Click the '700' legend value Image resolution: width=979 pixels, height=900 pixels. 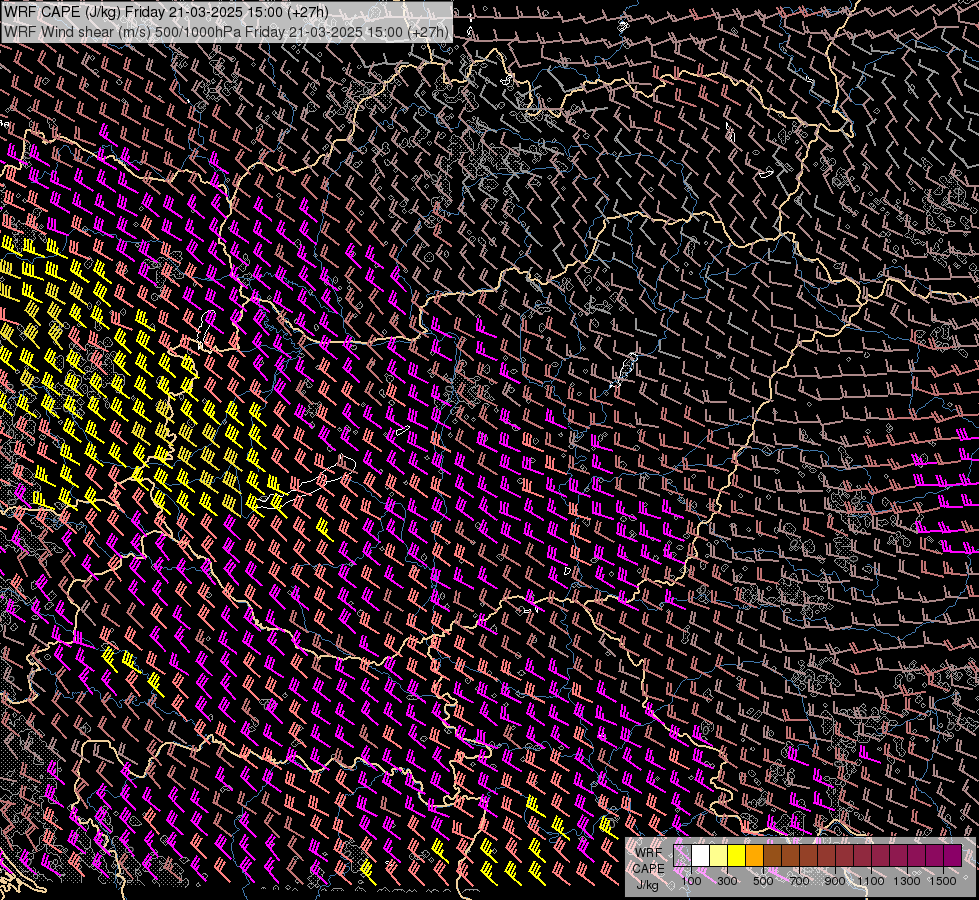tap(799, 881)
